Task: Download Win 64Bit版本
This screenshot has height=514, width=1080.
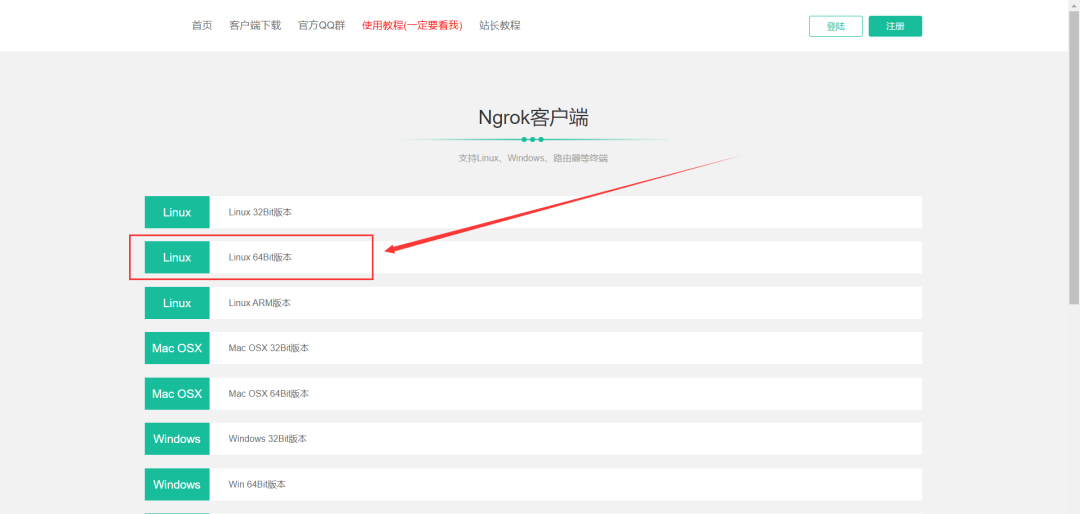Action: (x=257, y=484)
